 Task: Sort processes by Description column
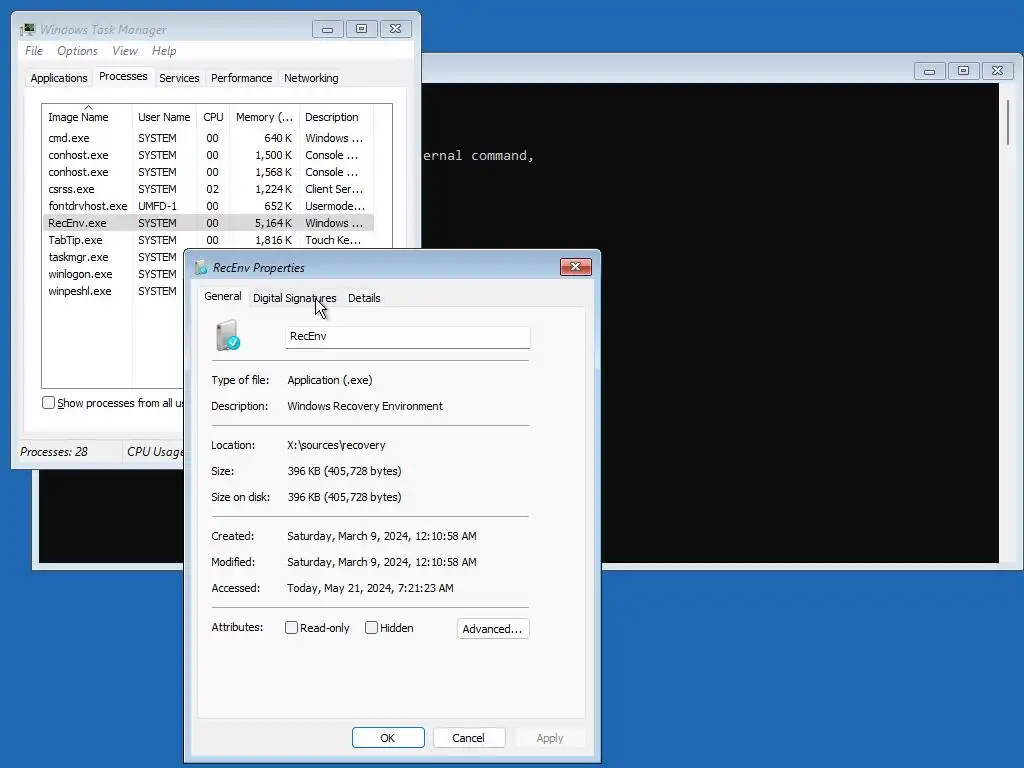[336, 117]
